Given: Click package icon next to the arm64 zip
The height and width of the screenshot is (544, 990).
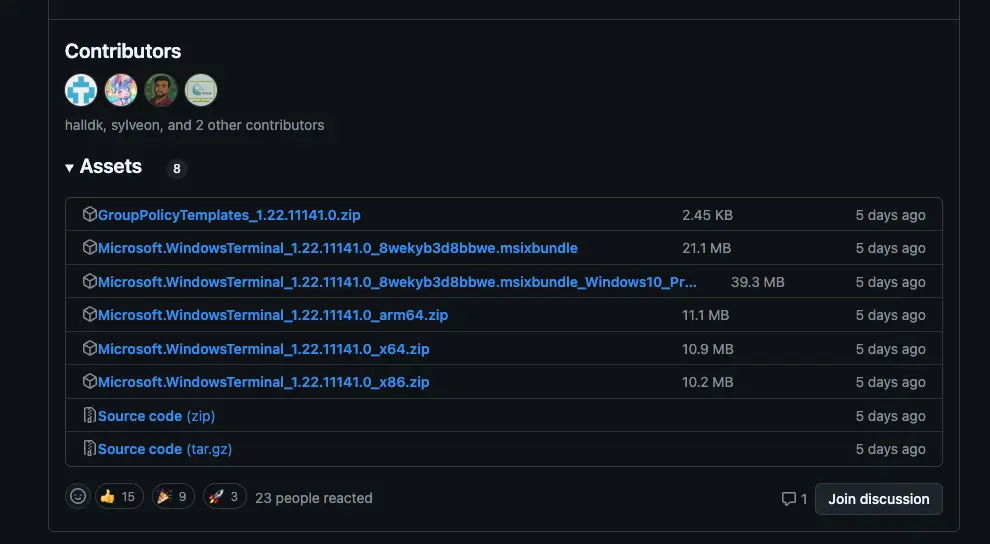Looking at the screenshot, I should [x=89, y=315].
